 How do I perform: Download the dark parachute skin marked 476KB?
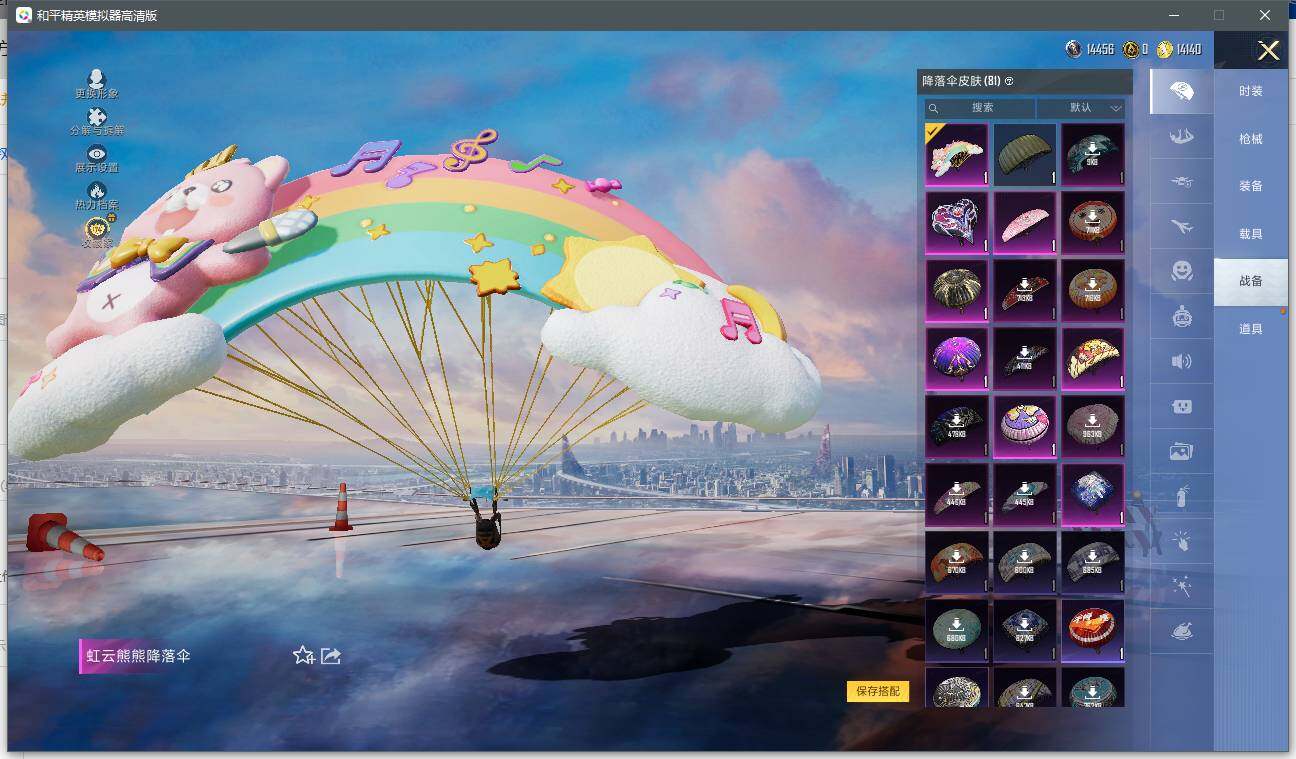point(957,426)
